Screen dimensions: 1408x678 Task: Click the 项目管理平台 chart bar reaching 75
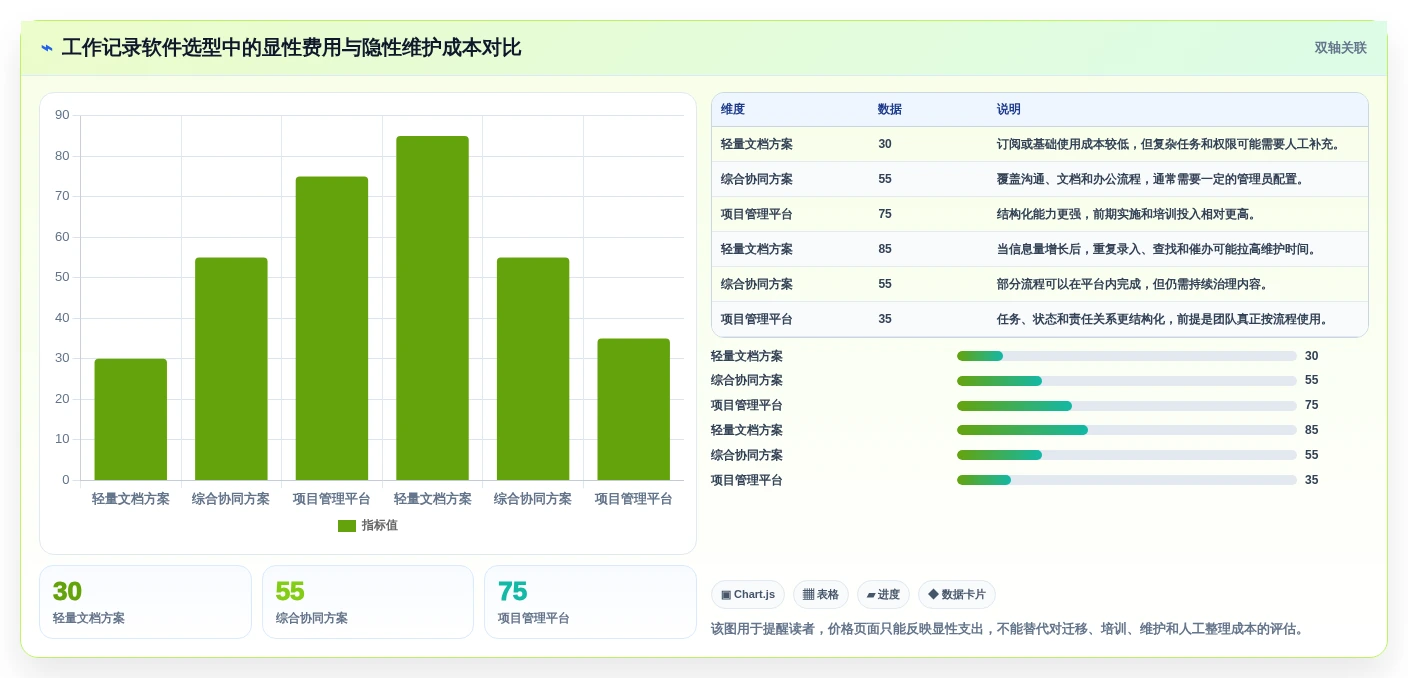click(x=332, y=328)
